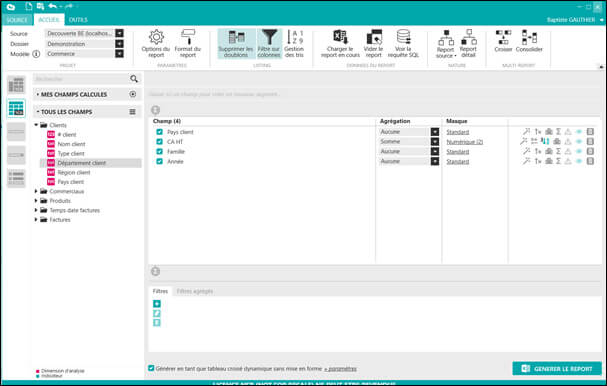Switch to the OUTILS ribbon tab
This screenshot has width=607, height=386.
(78, 20)
